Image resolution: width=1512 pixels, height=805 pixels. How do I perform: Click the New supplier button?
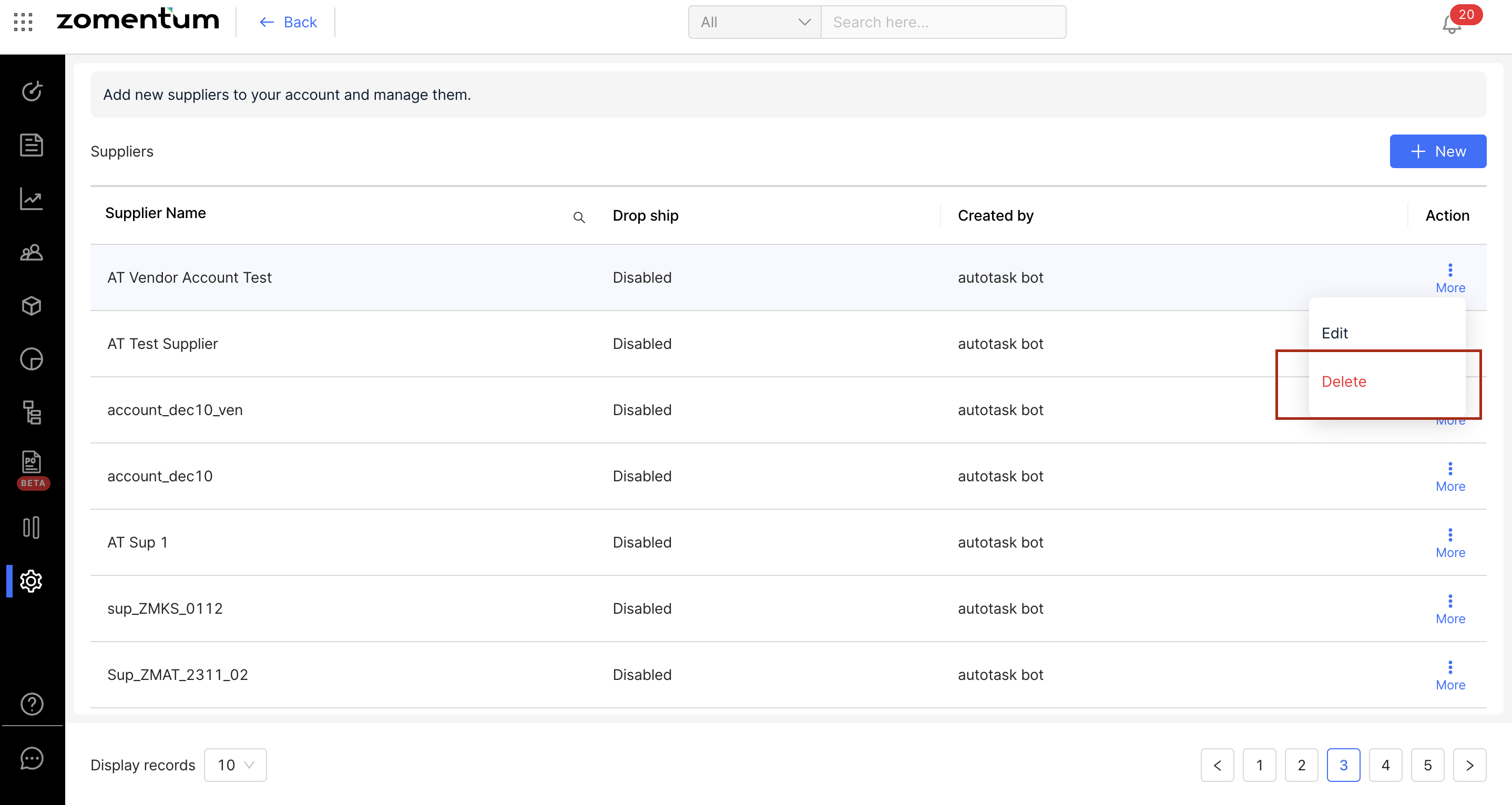[1437, 151]
